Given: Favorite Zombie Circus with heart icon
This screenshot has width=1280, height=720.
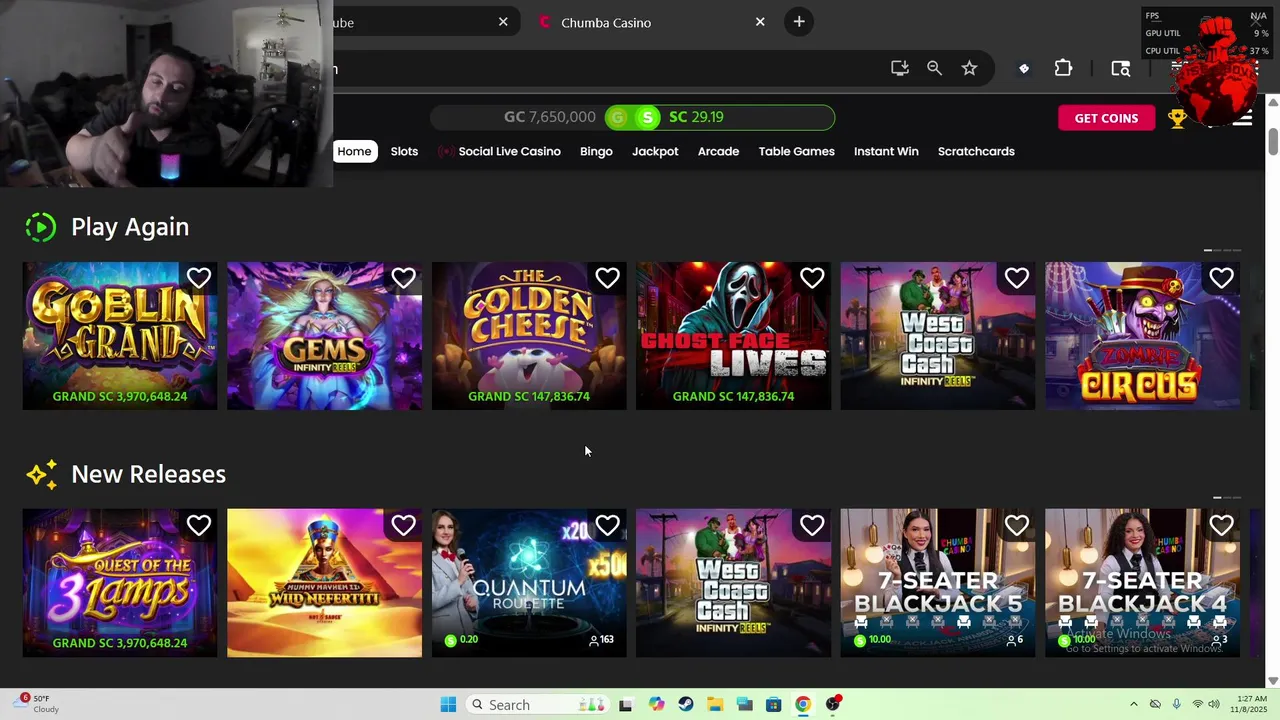Looking at the screenshot, I should pyautogui.click(x=1221, y=278).
